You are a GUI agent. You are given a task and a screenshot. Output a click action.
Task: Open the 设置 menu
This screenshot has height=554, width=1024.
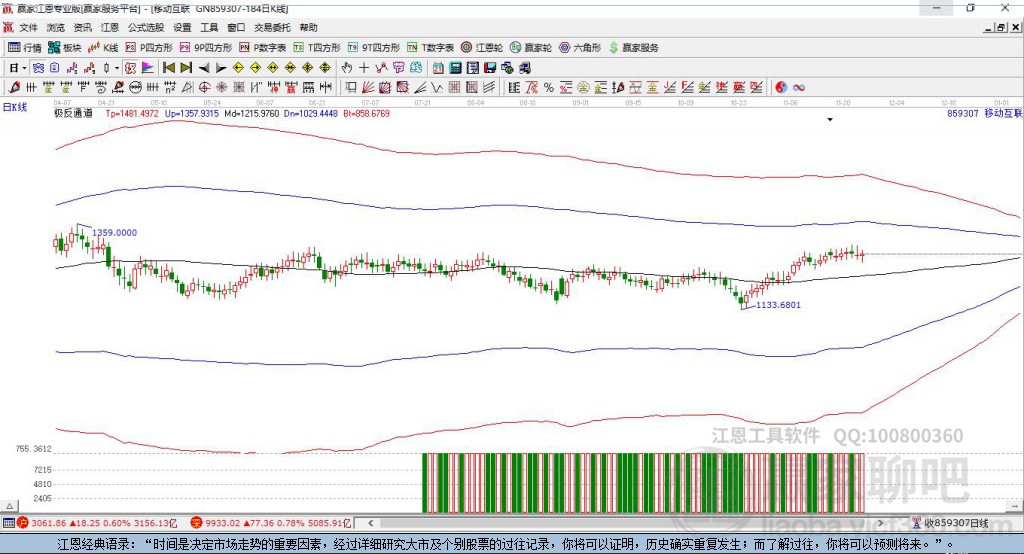[182, 27]
